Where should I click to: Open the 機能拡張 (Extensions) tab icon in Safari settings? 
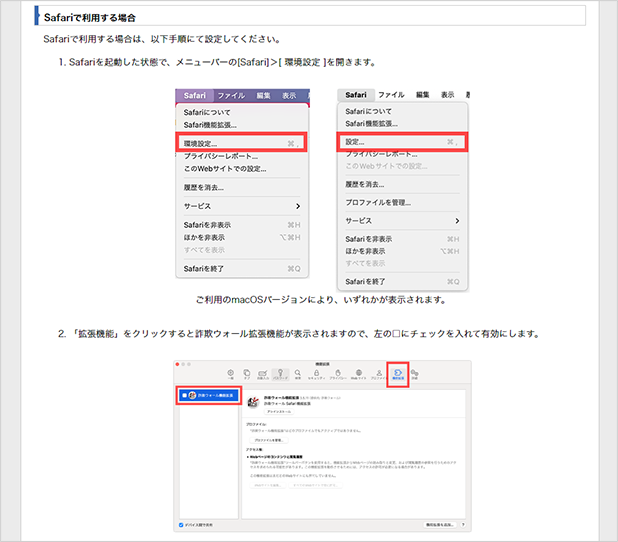[x=398, y=374]
